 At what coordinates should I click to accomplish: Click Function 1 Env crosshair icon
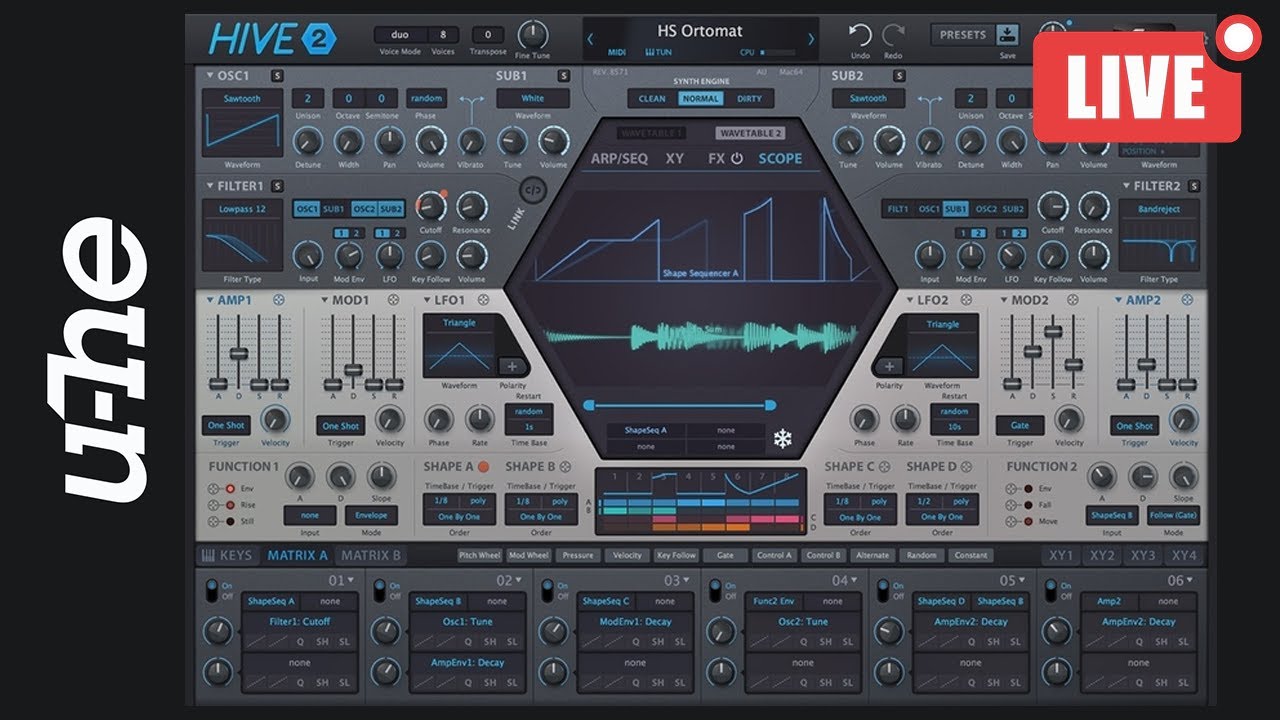(214, 489)
